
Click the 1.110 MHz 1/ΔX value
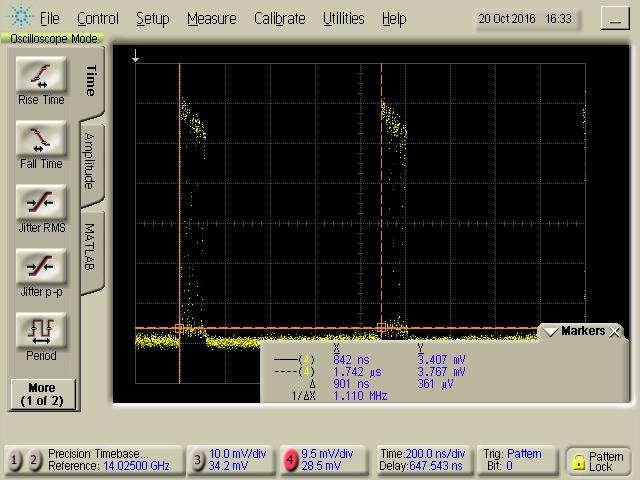click(x=360, y=396)
